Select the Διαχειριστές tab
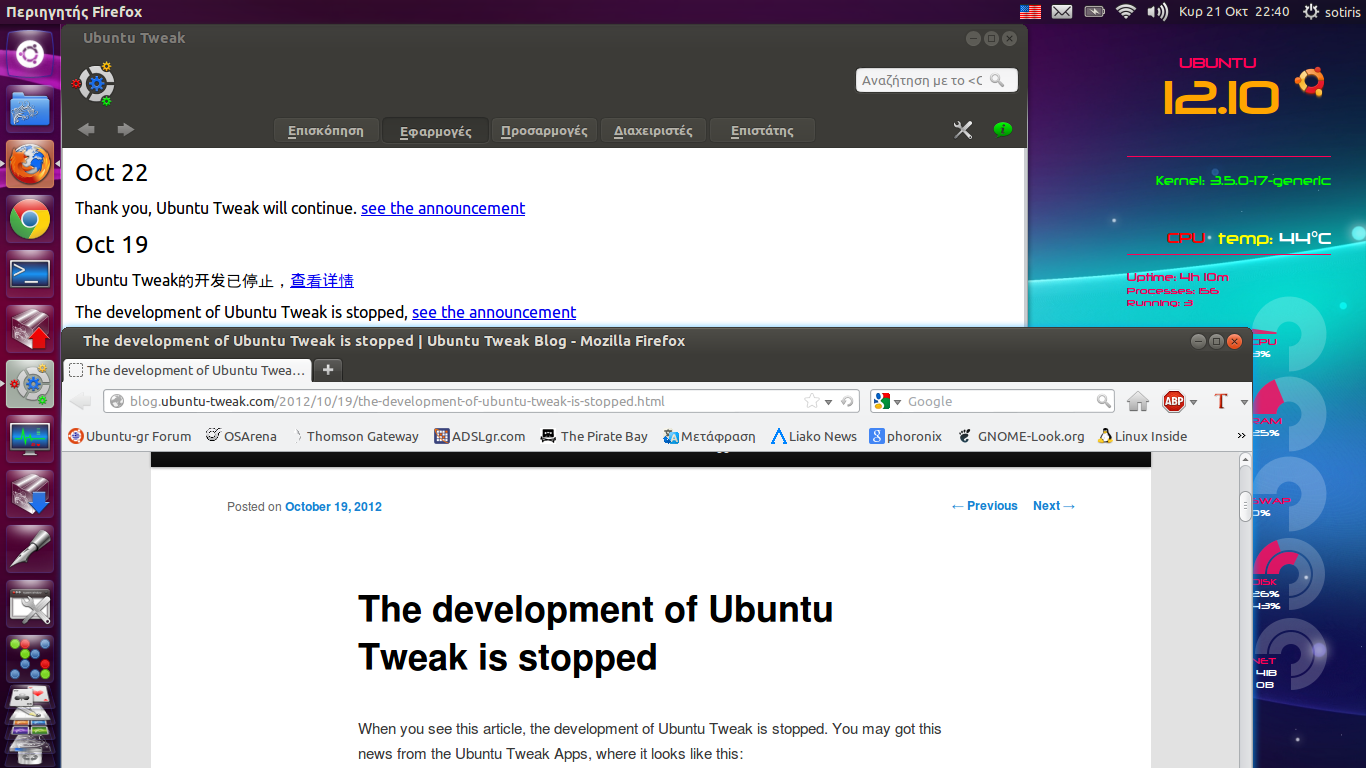Image resolution: width=1366 pixels, height=768 pixels. (653, 131)
